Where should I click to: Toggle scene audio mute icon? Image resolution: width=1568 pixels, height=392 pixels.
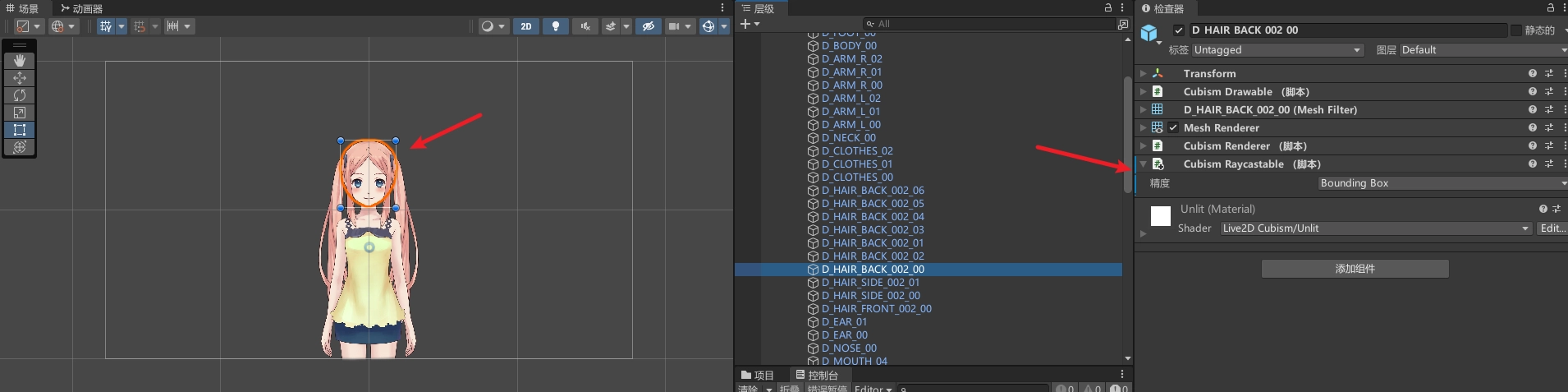(x=585, y=26)
